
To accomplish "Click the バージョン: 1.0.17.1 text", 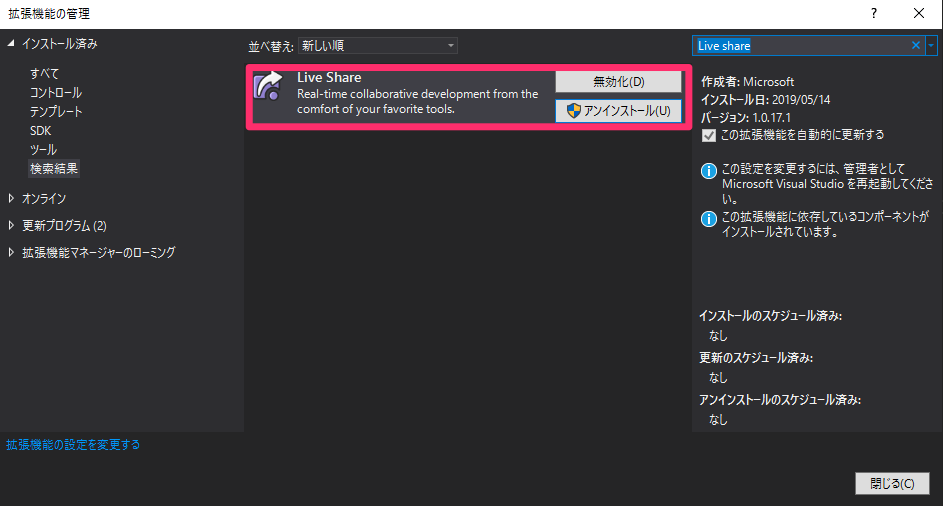I will pos(746,117).
